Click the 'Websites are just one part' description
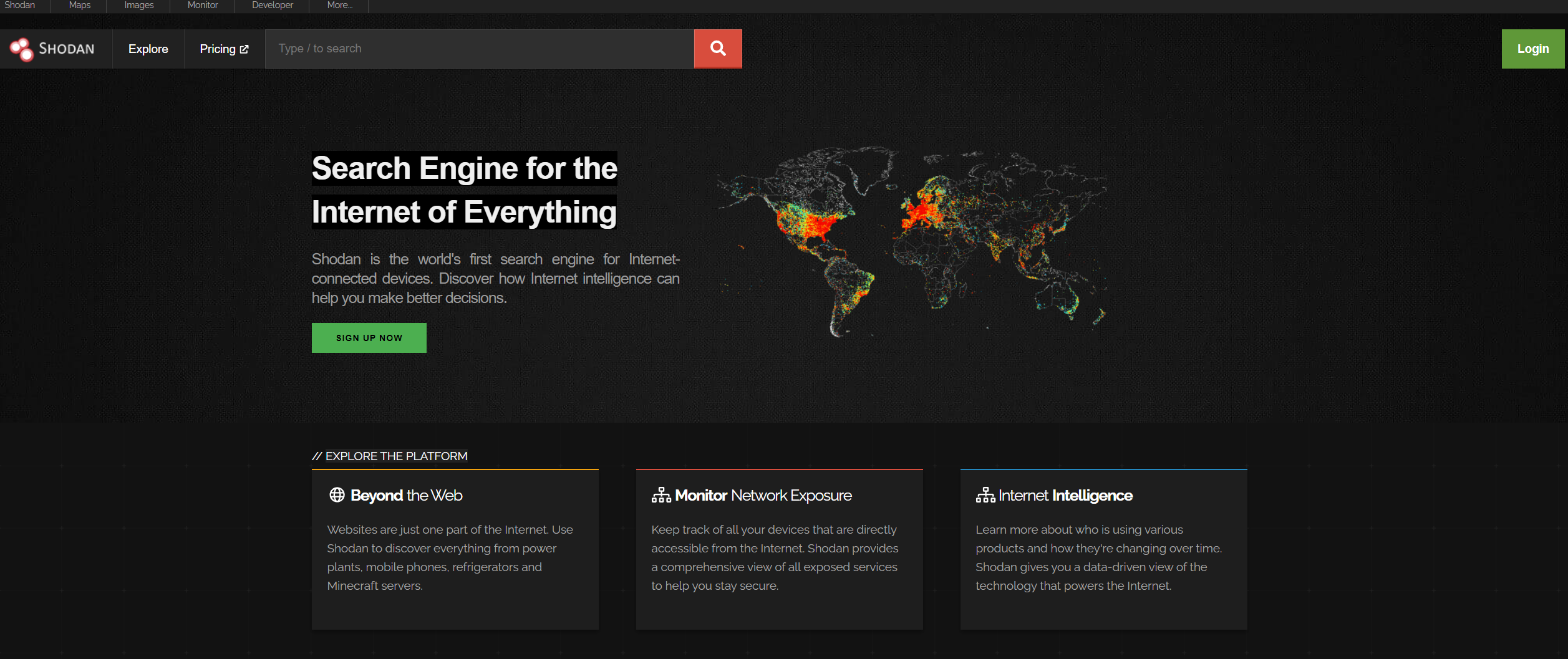Screen dimensions: 1568x659 pos(450,557)
